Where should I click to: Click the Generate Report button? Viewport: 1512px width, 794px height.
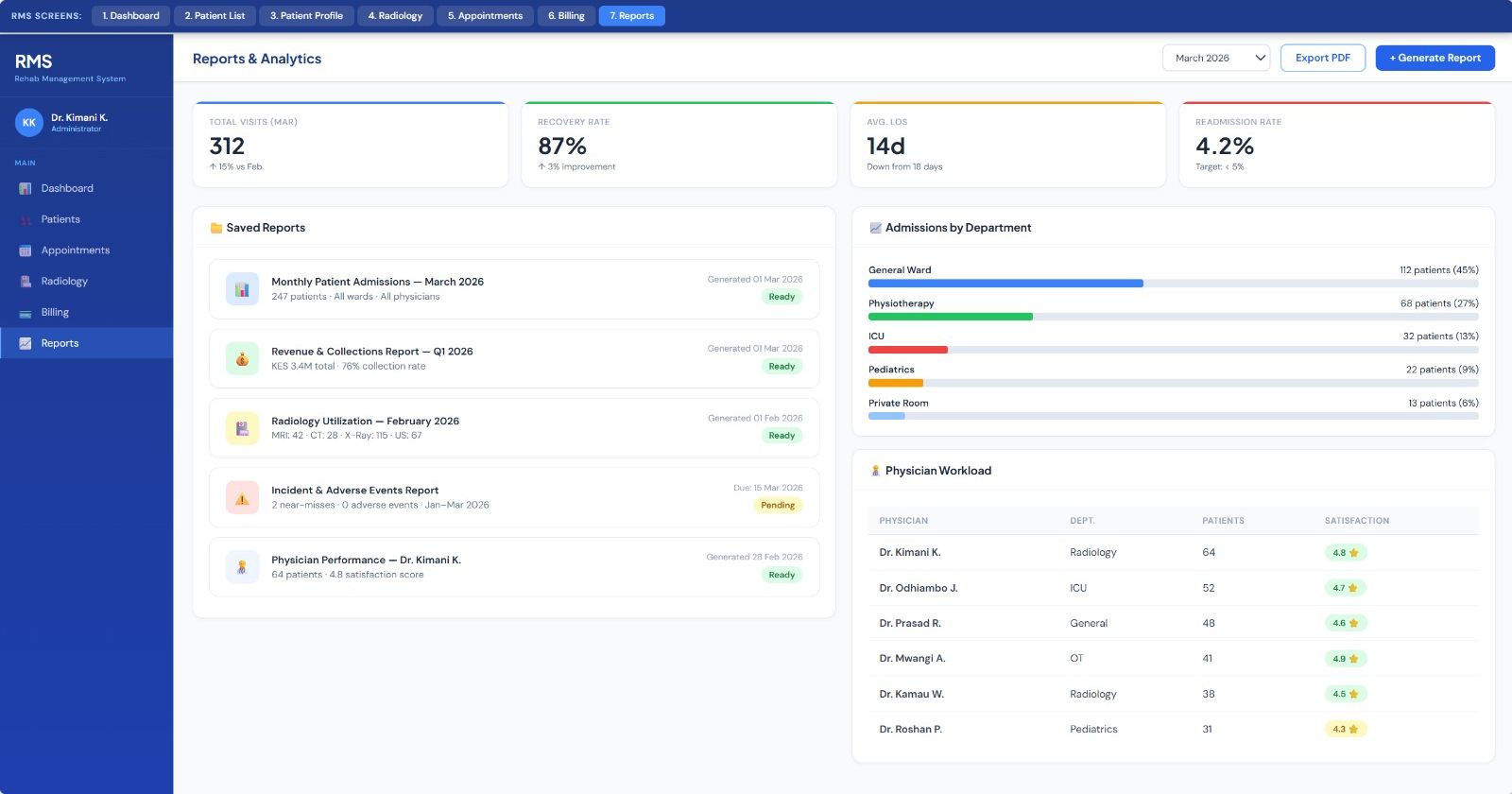click(1435, 58)
